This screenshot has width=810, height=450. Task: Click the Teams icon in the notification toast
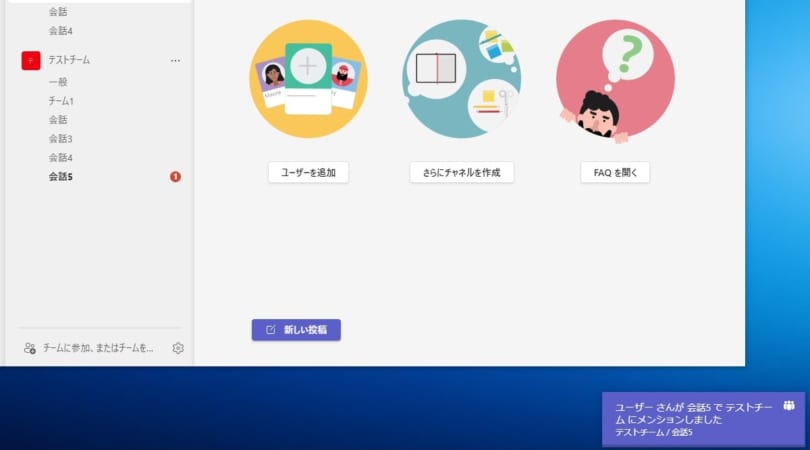(x=789, y=406)
